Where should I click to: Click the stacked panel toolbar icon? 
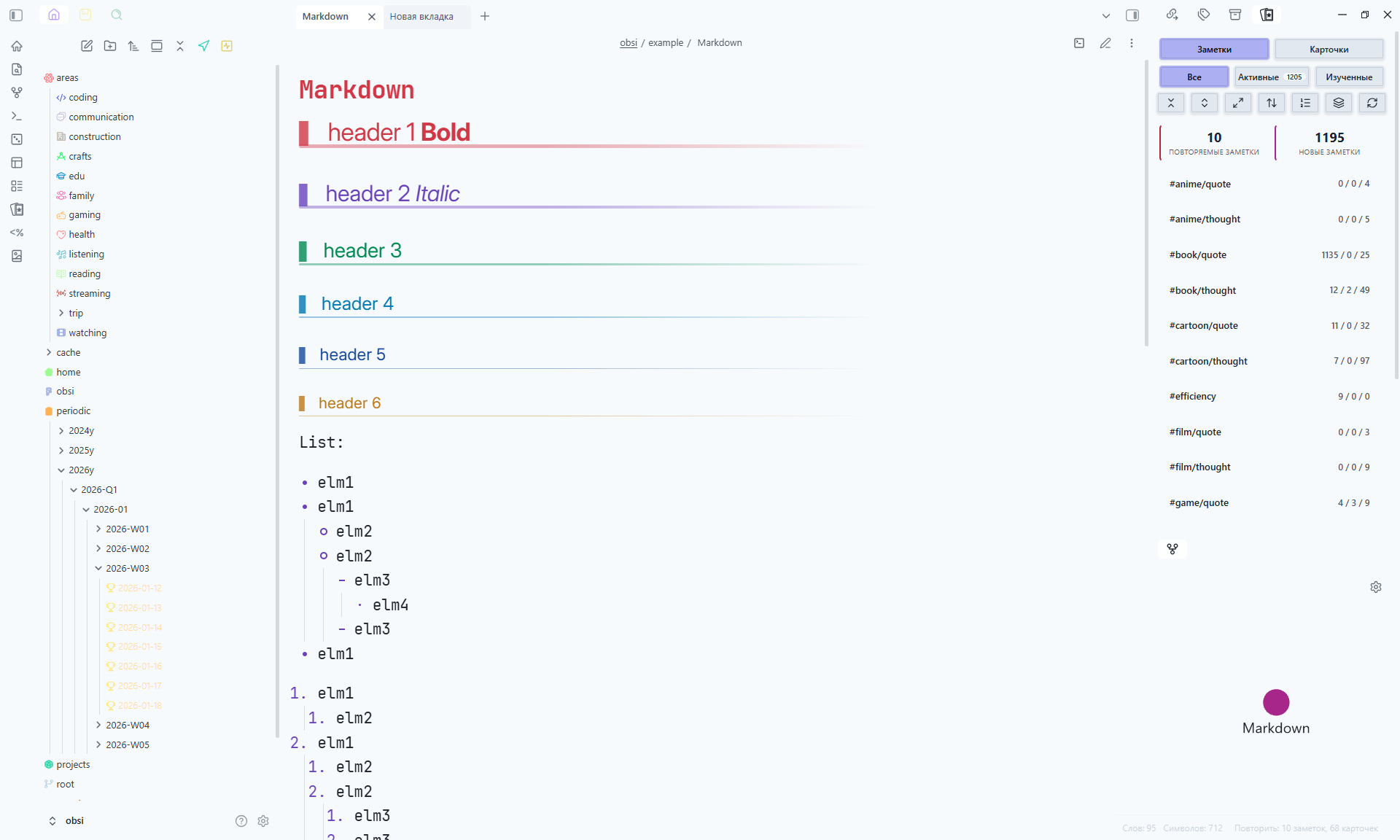(157, 46)
